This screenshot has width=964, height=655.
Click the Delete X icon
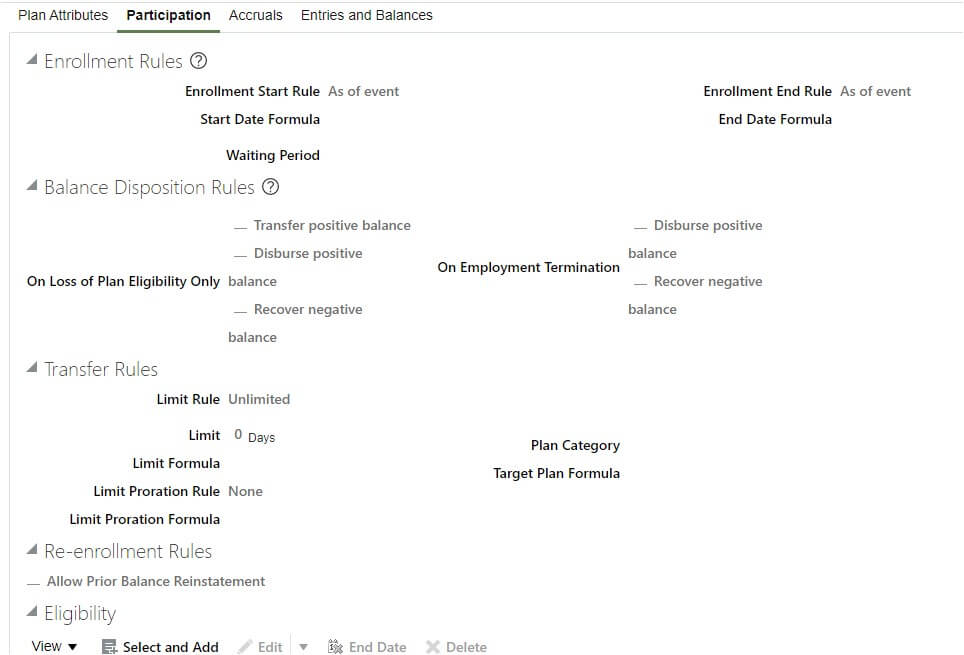pos(433,646)
